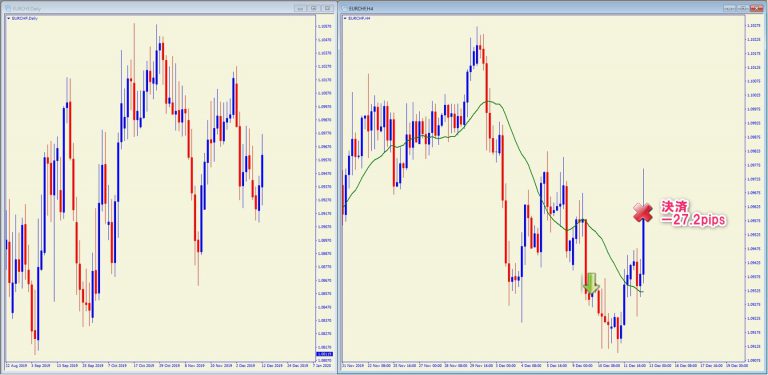
Task: Close the EURCHF Daily chart window
Action: [x=328, y=8]
